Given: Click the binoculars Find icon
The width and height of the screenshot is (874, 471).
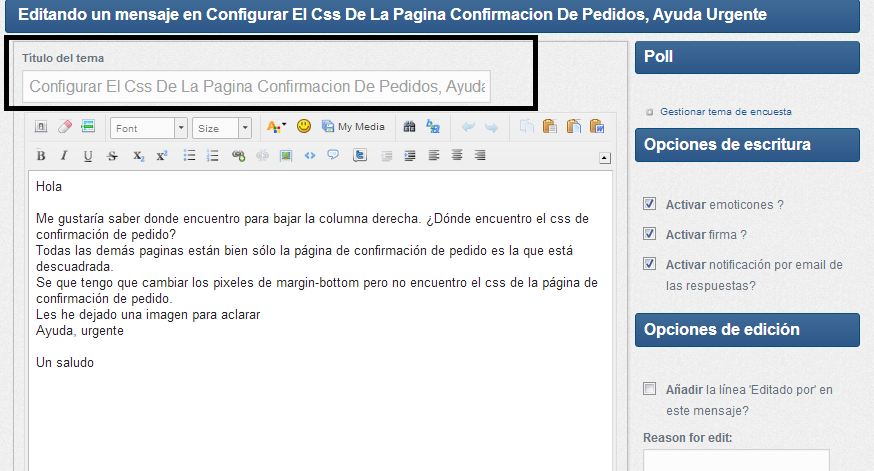Looking at the screenshot, I should click(x=409, y=127).
